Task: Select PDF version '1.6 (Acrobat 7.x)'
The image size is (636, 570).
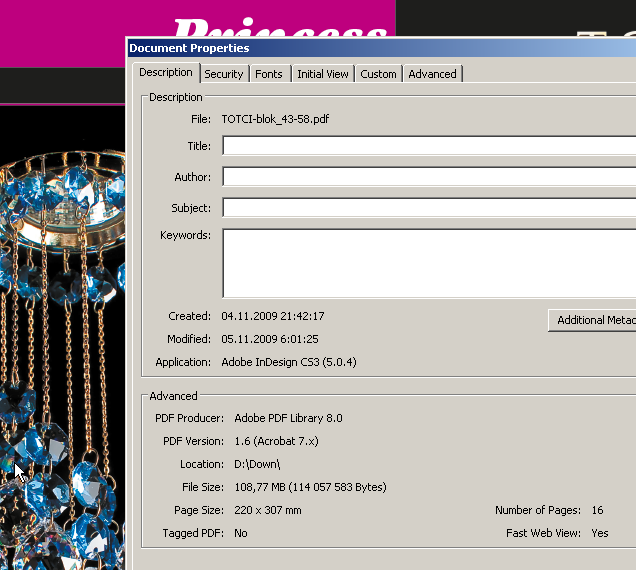Action: (x=276, y=441)
